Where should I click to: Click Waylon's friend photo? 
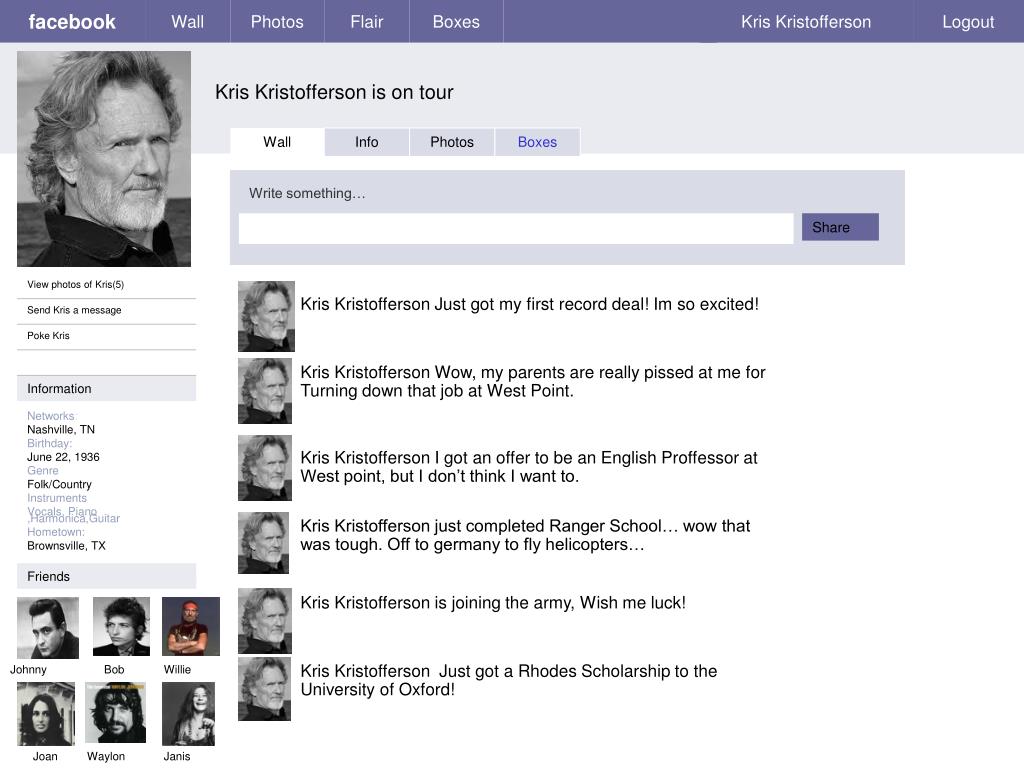116,712
